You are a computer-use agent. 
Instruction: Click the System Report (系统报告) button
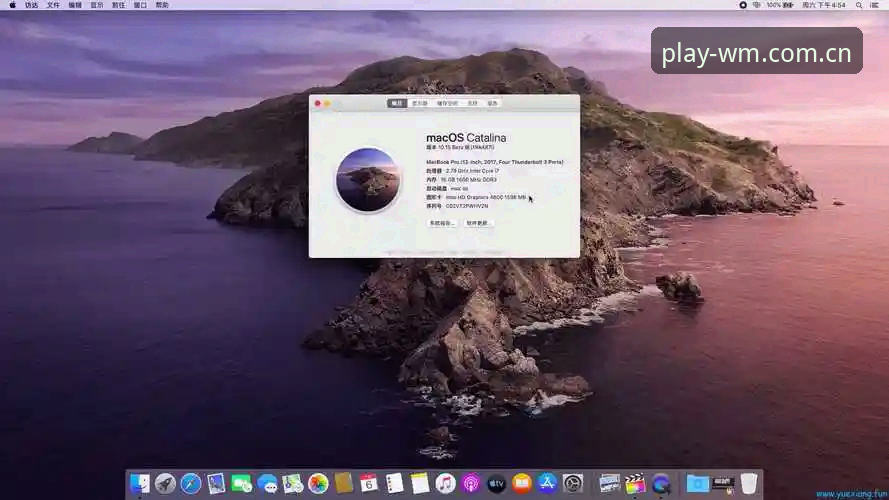point(442,223)
